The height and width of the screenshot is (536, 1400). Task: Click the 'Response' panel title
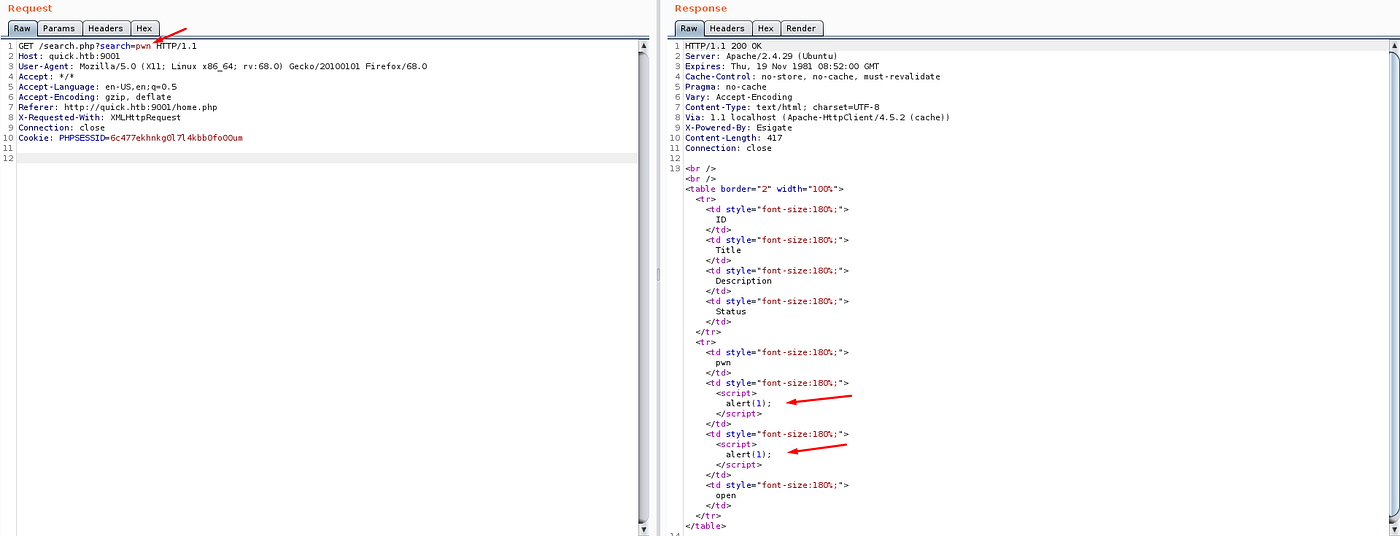pyautogui.click(x=701, y=8)
